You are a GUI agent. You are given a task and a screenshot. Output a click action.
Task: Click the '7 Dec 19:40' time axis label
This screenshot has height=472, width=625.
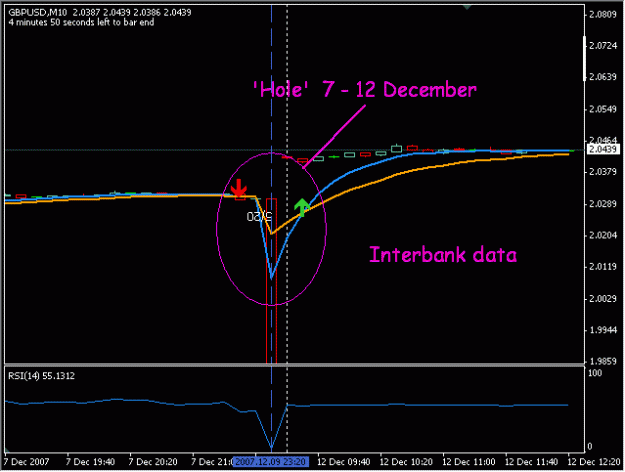pos(90,462)
